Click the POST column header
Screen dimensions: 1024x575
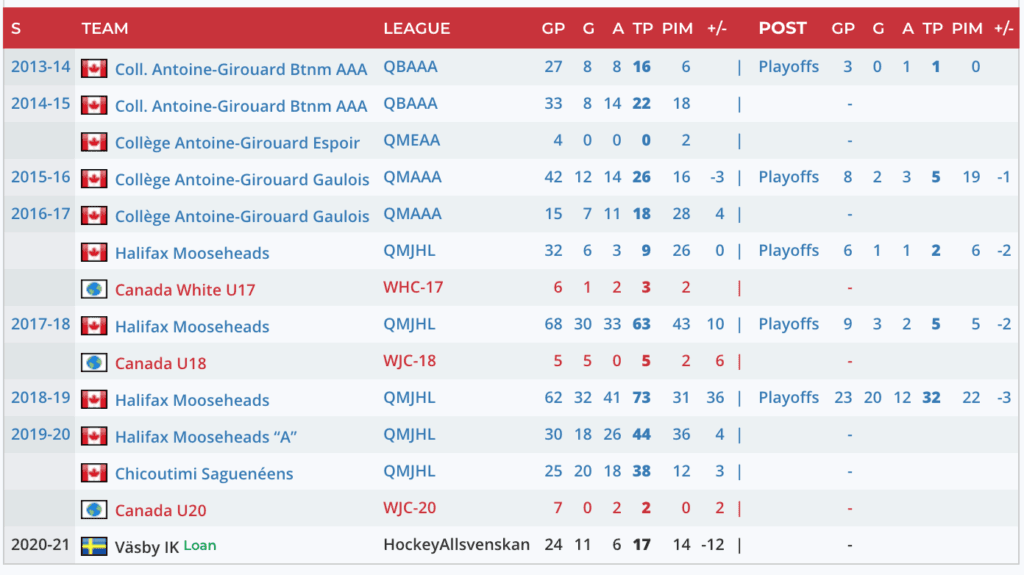tap(782, 28)
